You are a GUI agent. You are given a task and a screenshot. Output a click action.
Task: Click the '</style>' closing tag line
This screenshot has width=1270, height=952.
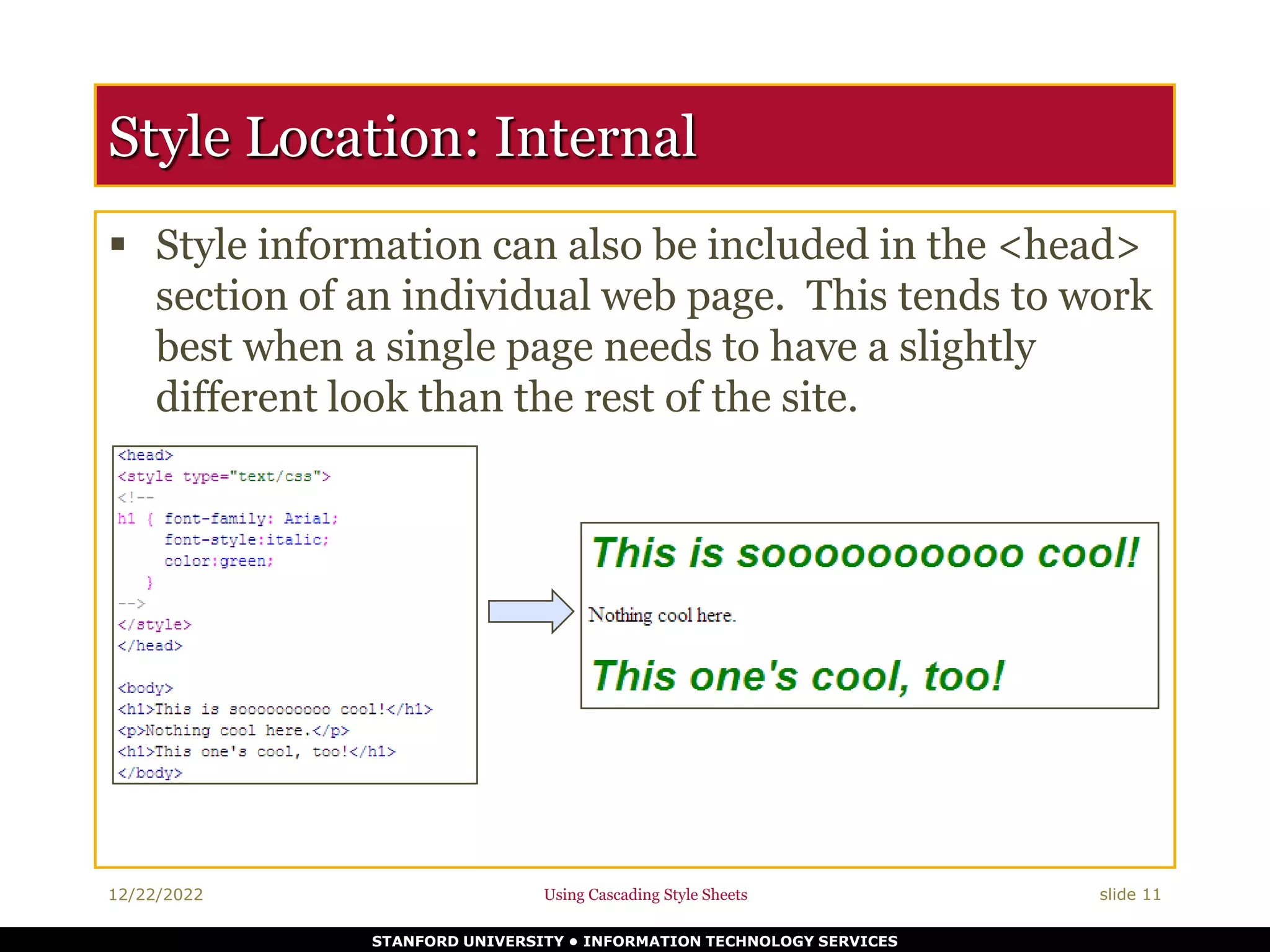(155, 625)
